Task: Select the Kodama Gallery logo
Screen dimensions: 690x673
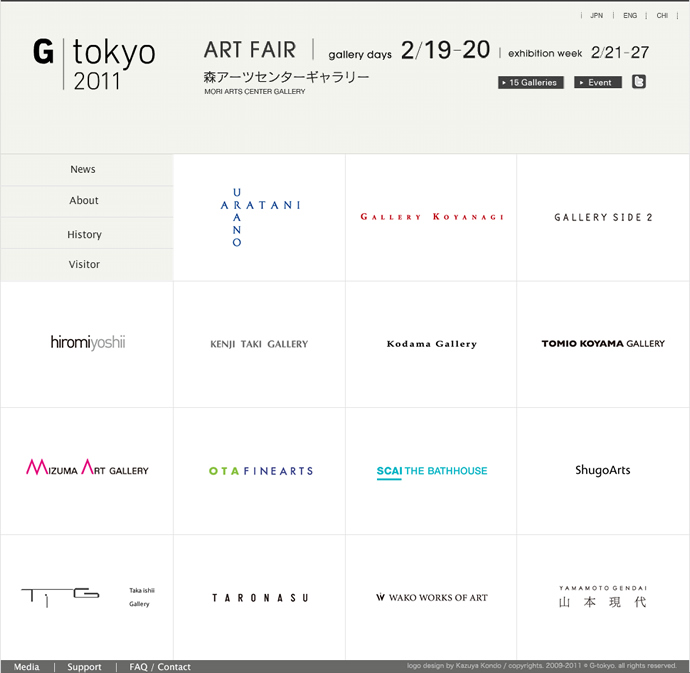Action: tap(432, 344)
